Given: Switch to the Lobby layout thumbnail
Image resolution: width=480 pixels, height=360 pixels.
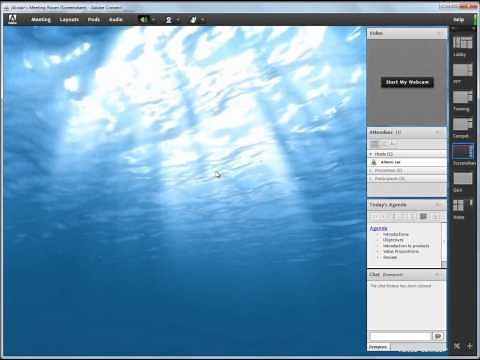Looking at the screenshot, I should point(462,43).
